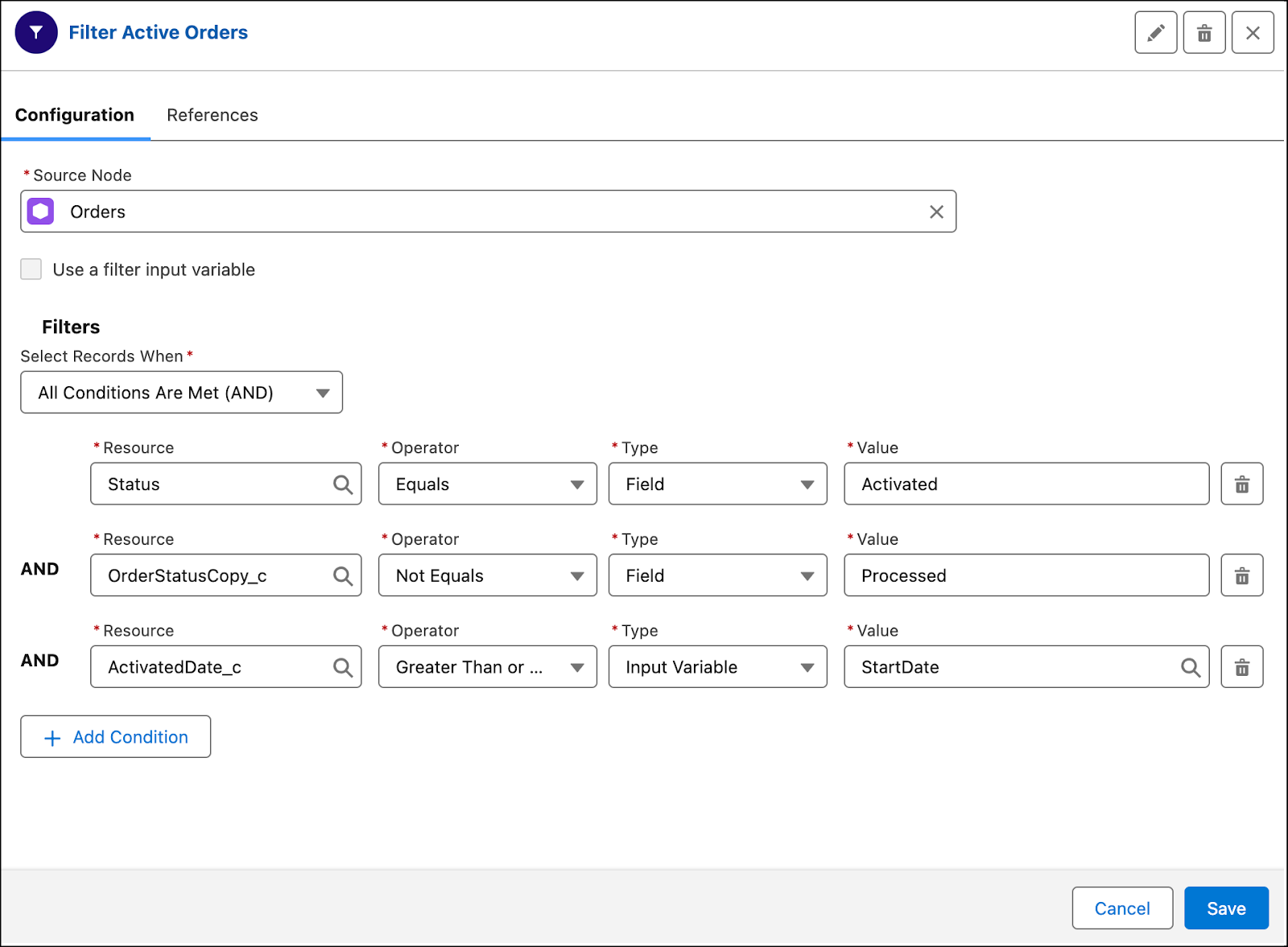This screenshot has width=1288, height=947.
Task: Select the Configuration tab
Action: coord(73,115)
